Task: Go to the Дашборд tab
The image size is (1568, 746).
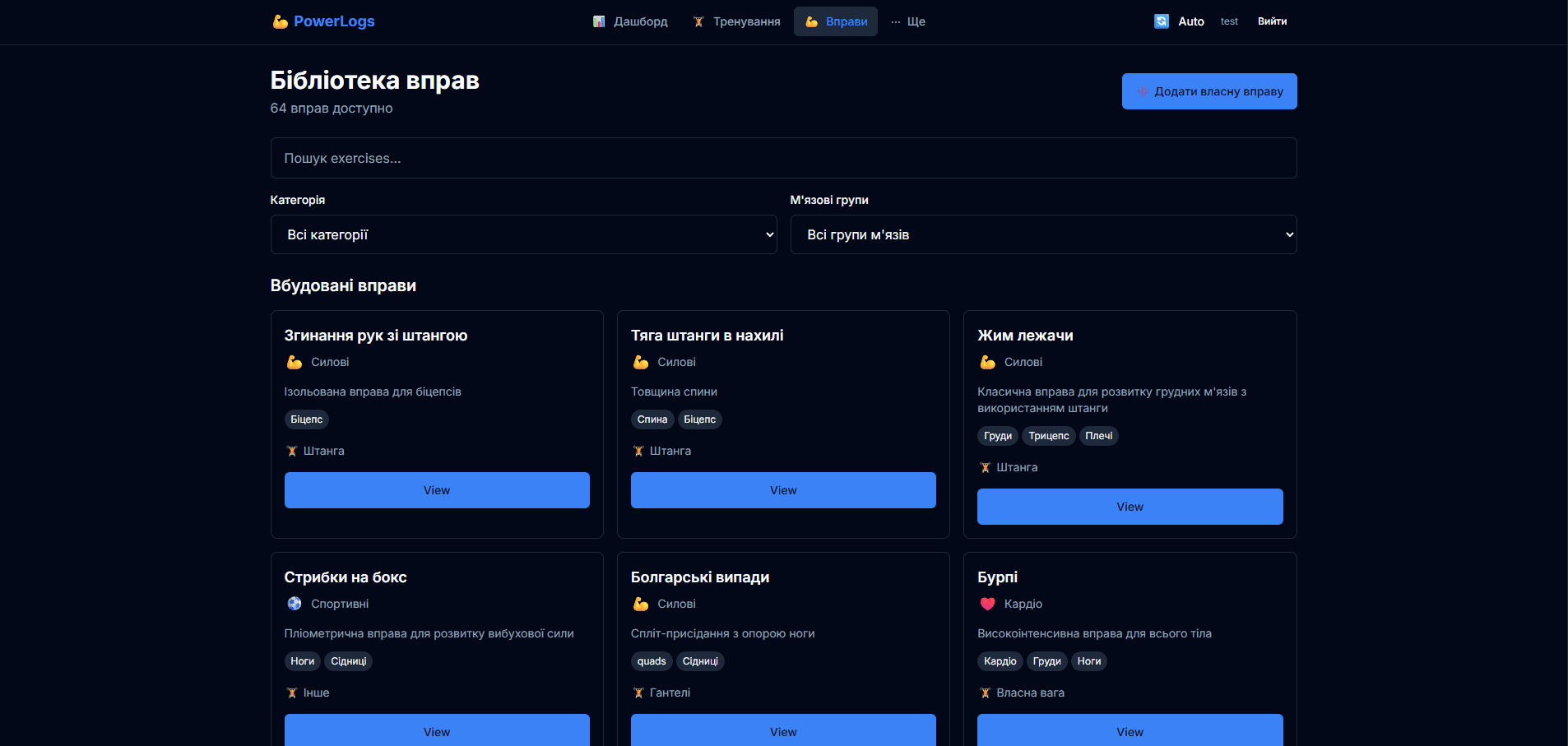Action: click(x=631, y=21)
